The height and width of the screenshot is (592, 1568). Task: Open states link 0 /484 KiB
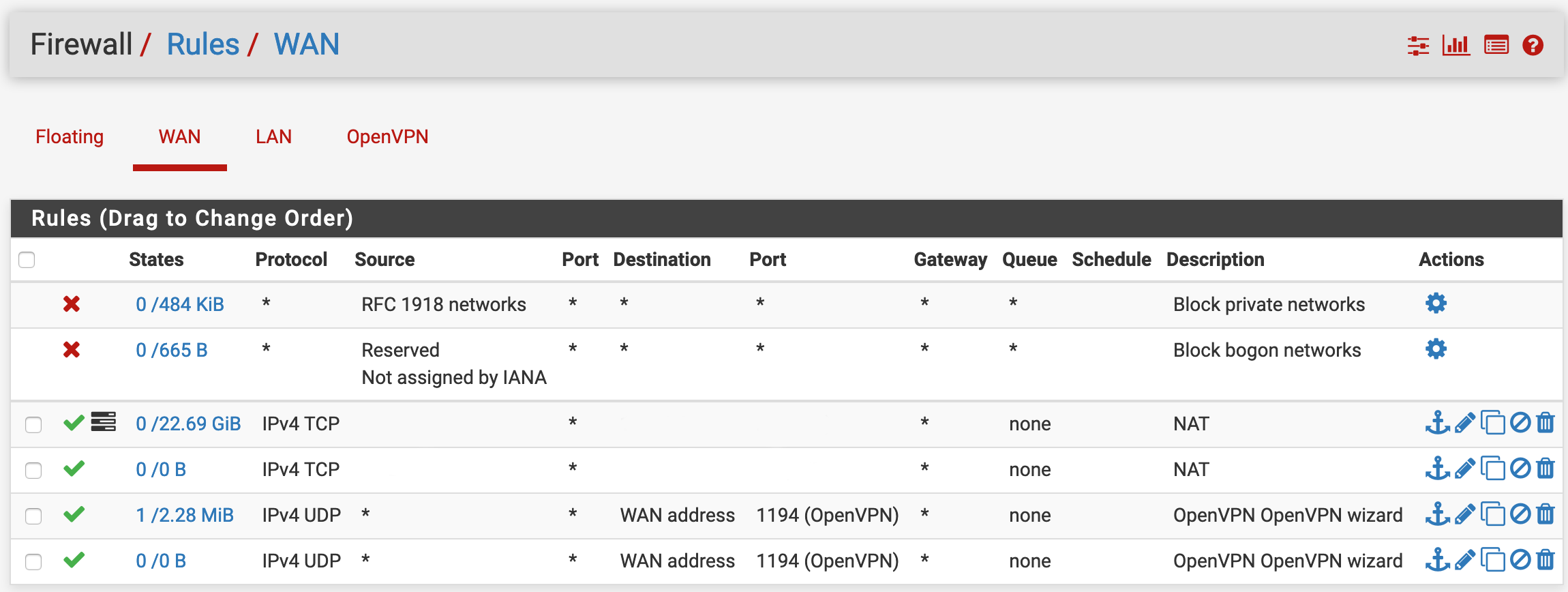[180, 304]
